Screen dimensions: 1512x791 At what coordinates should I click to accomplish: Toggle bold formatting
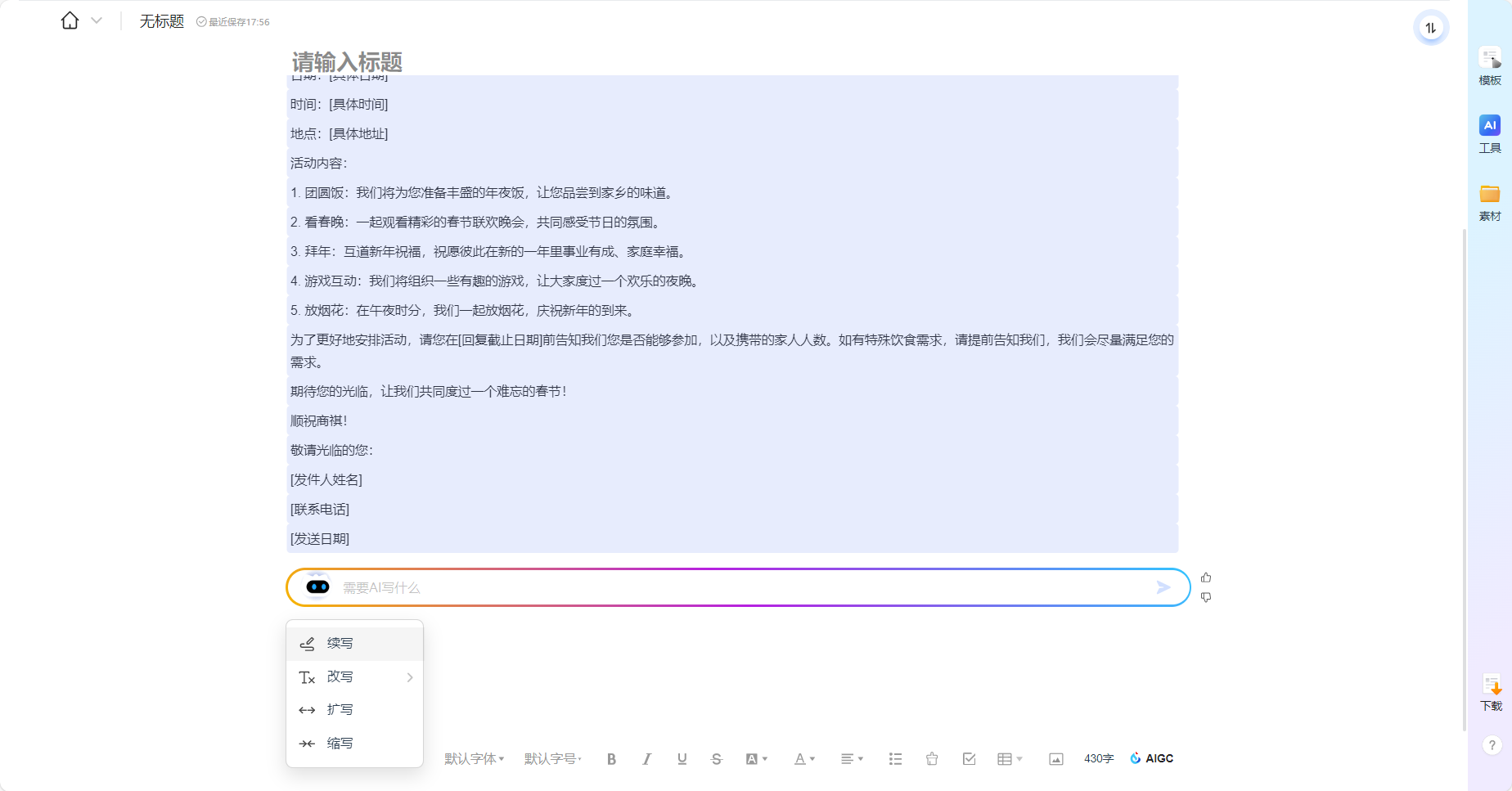coord(611,759)
